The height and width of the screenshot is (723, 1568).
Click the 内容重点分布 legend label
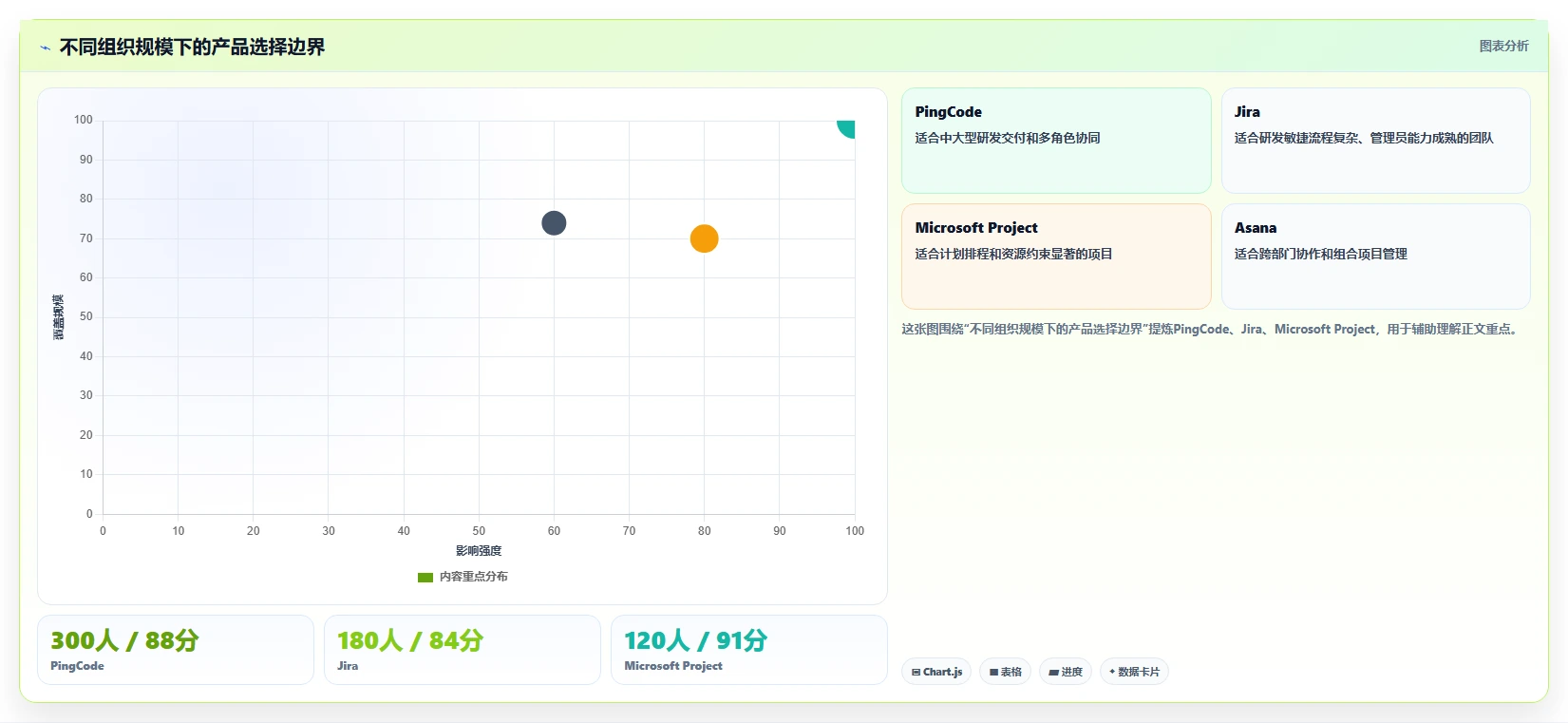(x=473, y=577)
